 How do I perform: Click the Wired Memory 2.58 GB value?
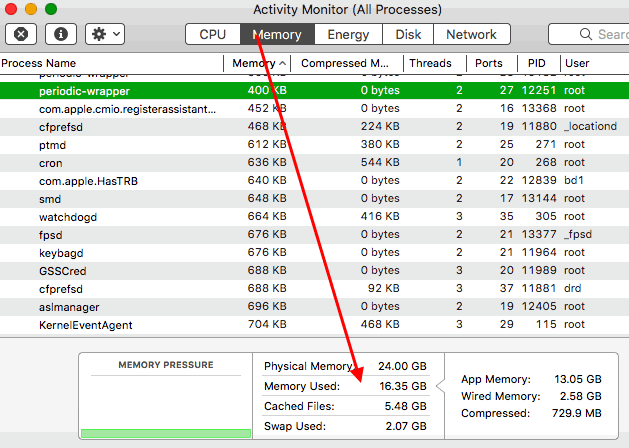[x=581, y=396]
